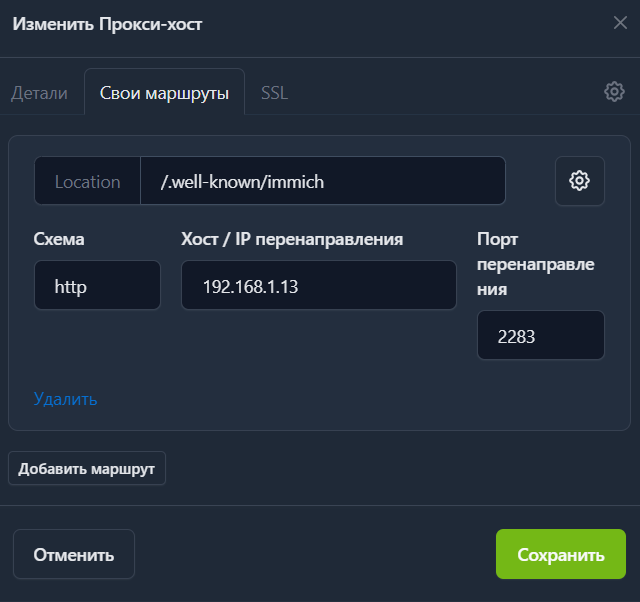Screen dimensions: 640x602
Task: Click the Схема field label
Action: 59,239
